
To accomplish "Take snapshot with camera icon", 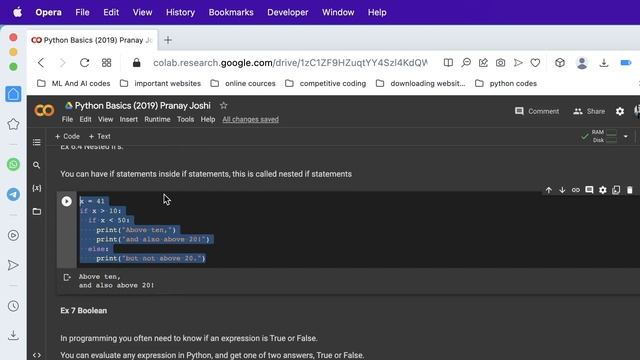I will (500, 63).
